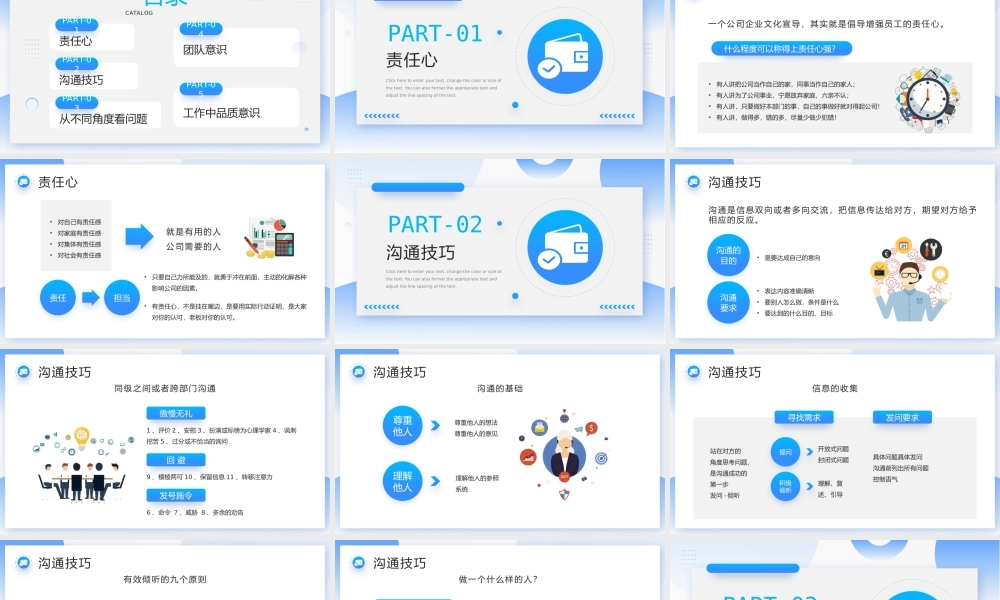
Task: Click the meeting table people illustration
Action: click(x=82, y=464)
